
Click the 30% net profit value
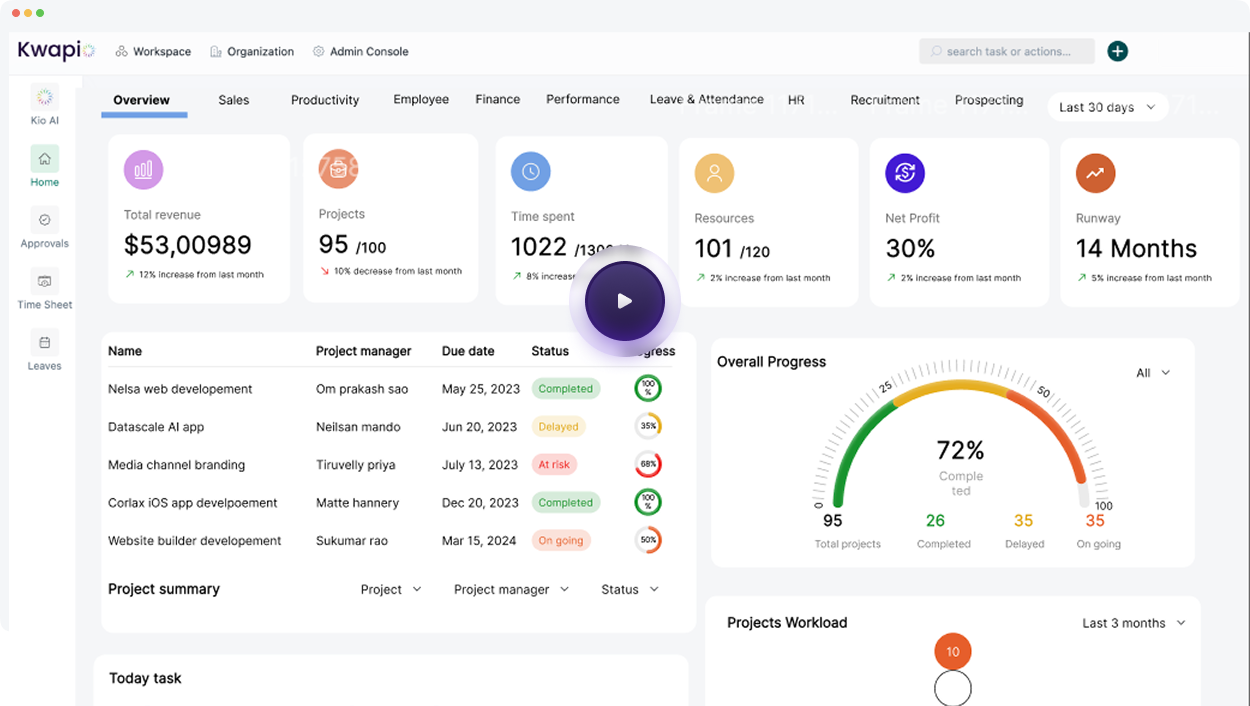pyautogui.click(x=910, y=248)
